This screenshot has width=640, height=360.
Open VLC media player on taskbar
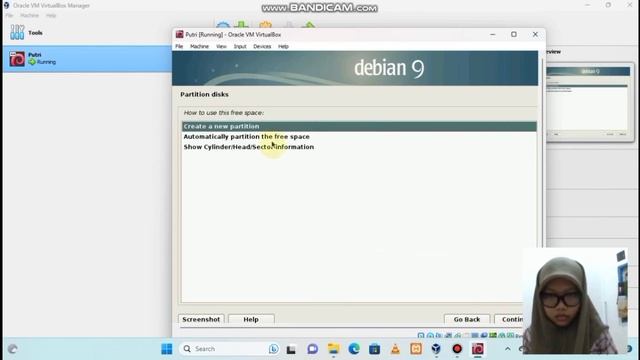pyautogui.click(x=395, y=349)
